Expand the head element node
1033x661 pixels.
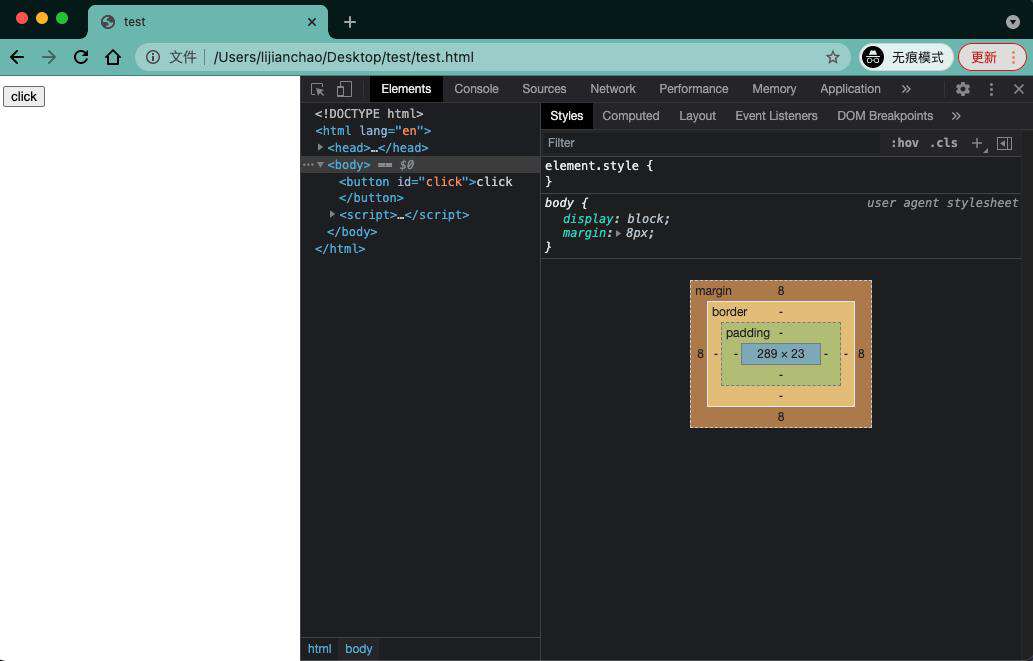320,148
